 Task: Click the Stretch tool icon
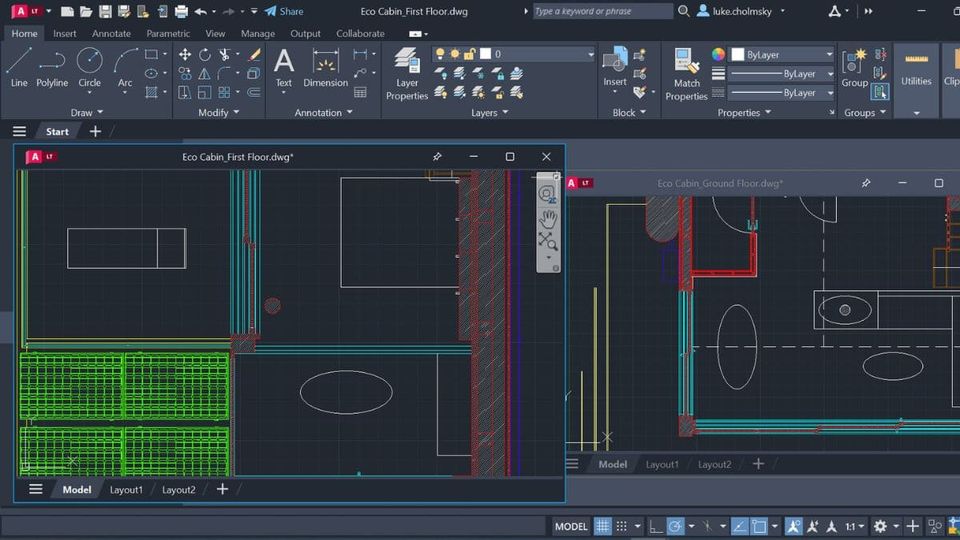click(x=184, y=92)
